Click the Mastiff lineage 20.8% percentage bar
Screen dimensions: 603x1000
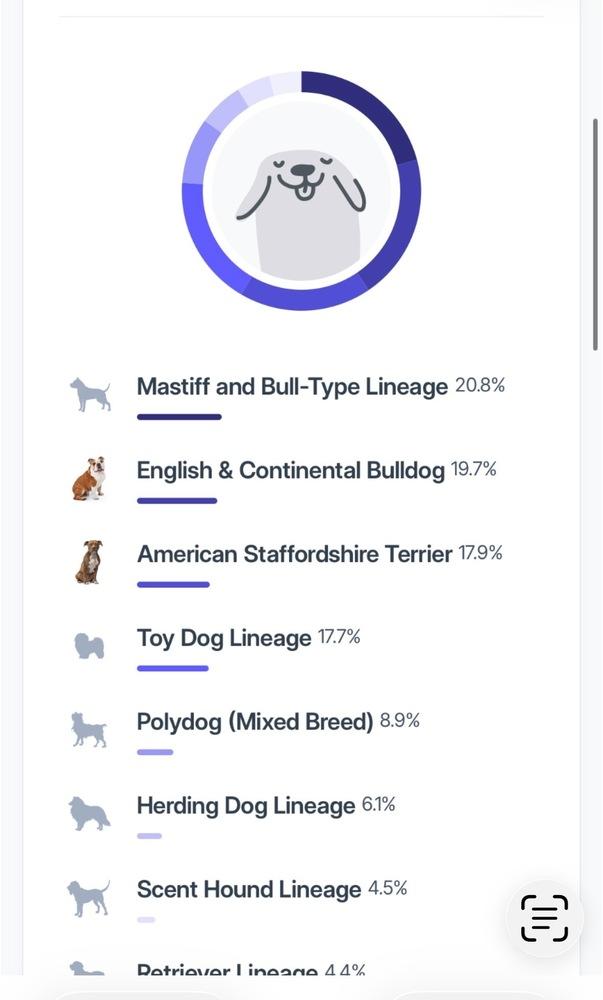179,417
